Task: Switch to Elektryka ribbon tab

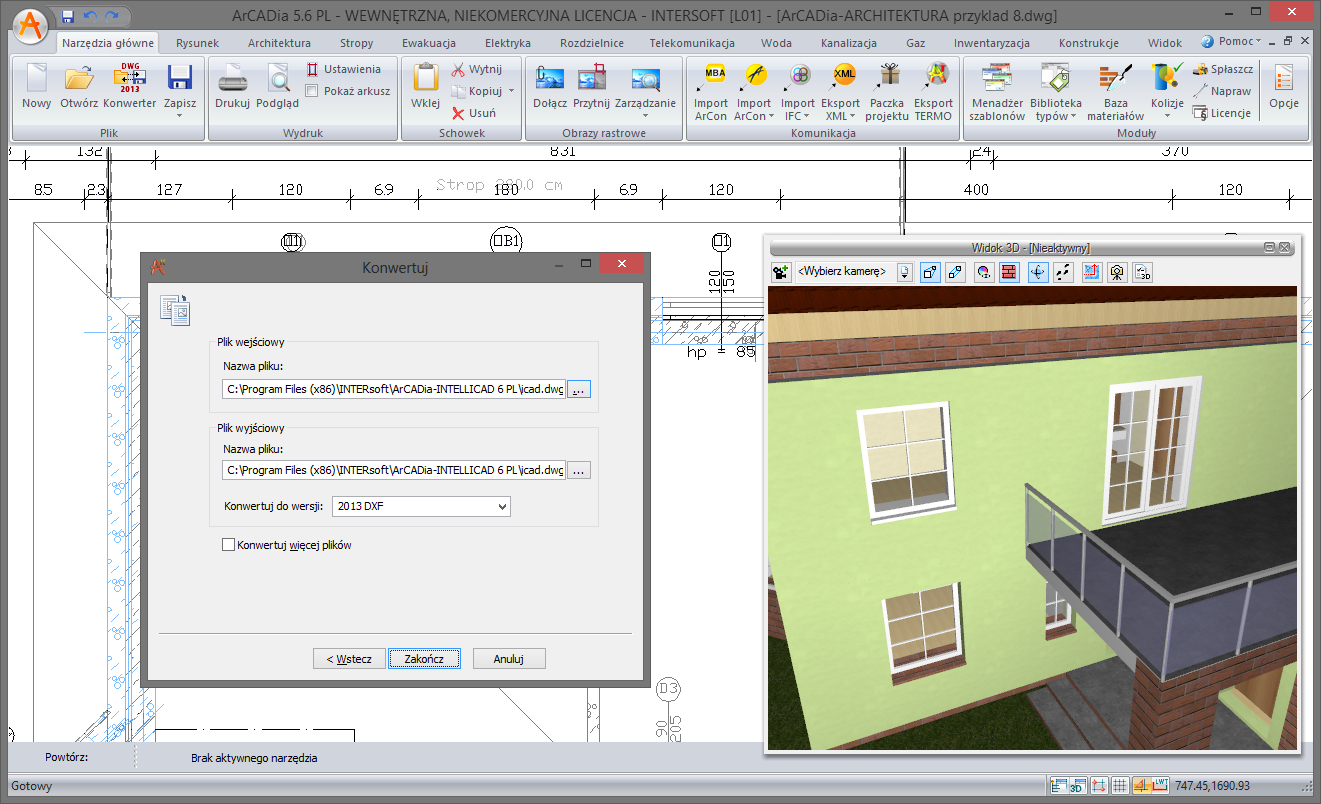Action: tap(508, 43)
